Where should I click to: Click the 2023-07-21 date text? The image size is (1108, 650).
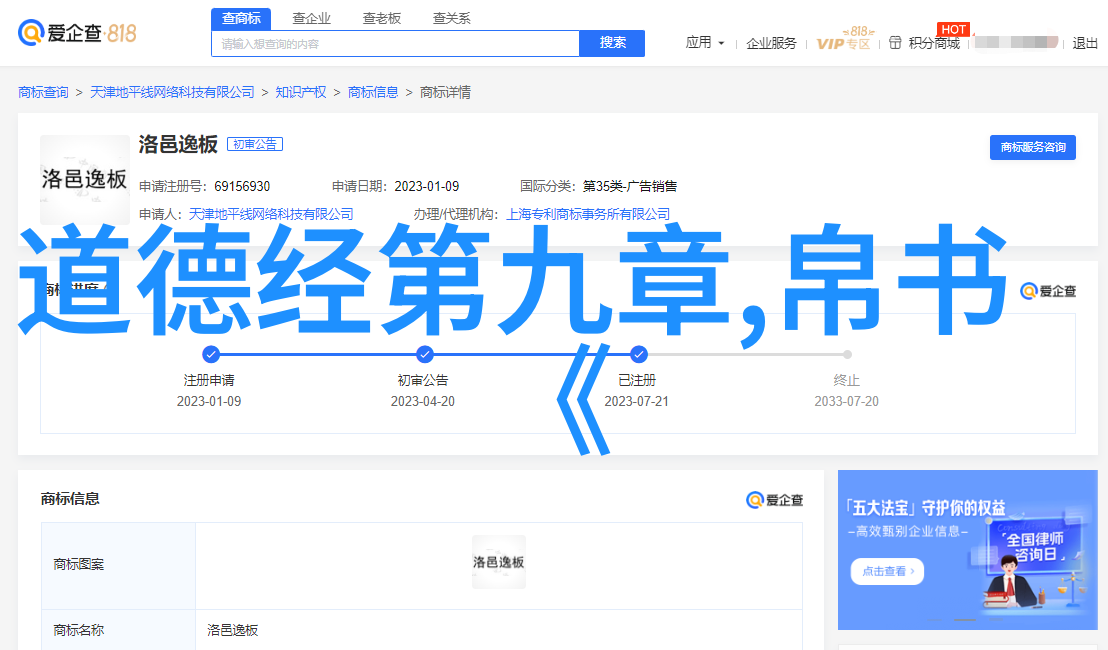(x=636, y=401)
